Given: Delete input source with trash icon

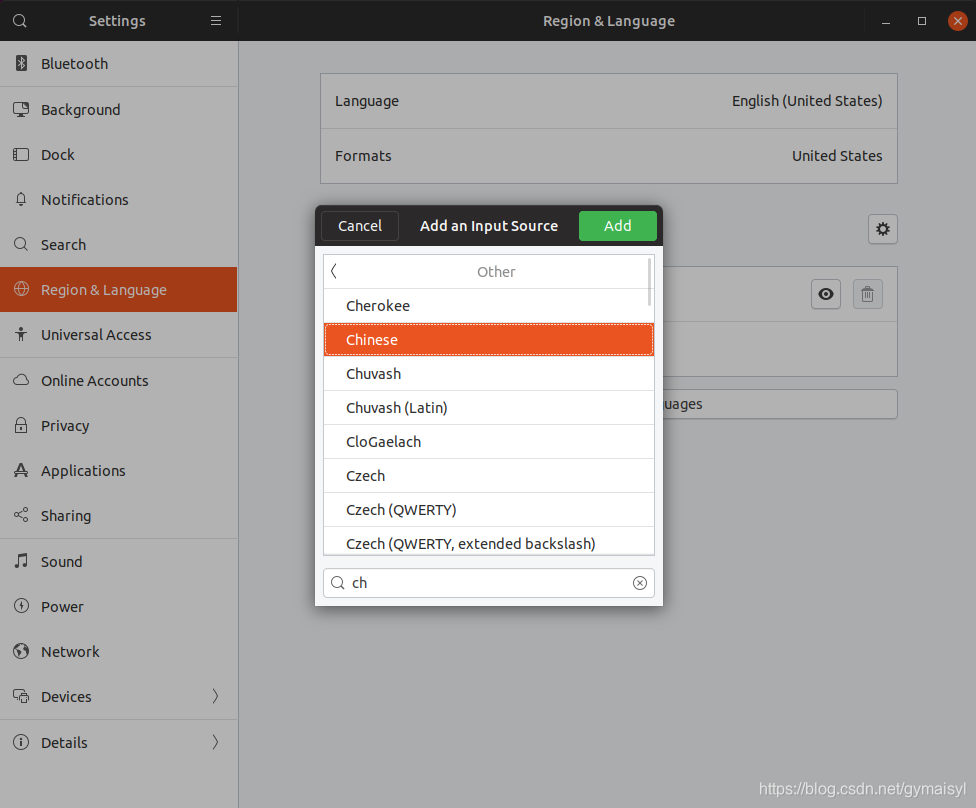Looking at the screenshot, I should [867, 294].
